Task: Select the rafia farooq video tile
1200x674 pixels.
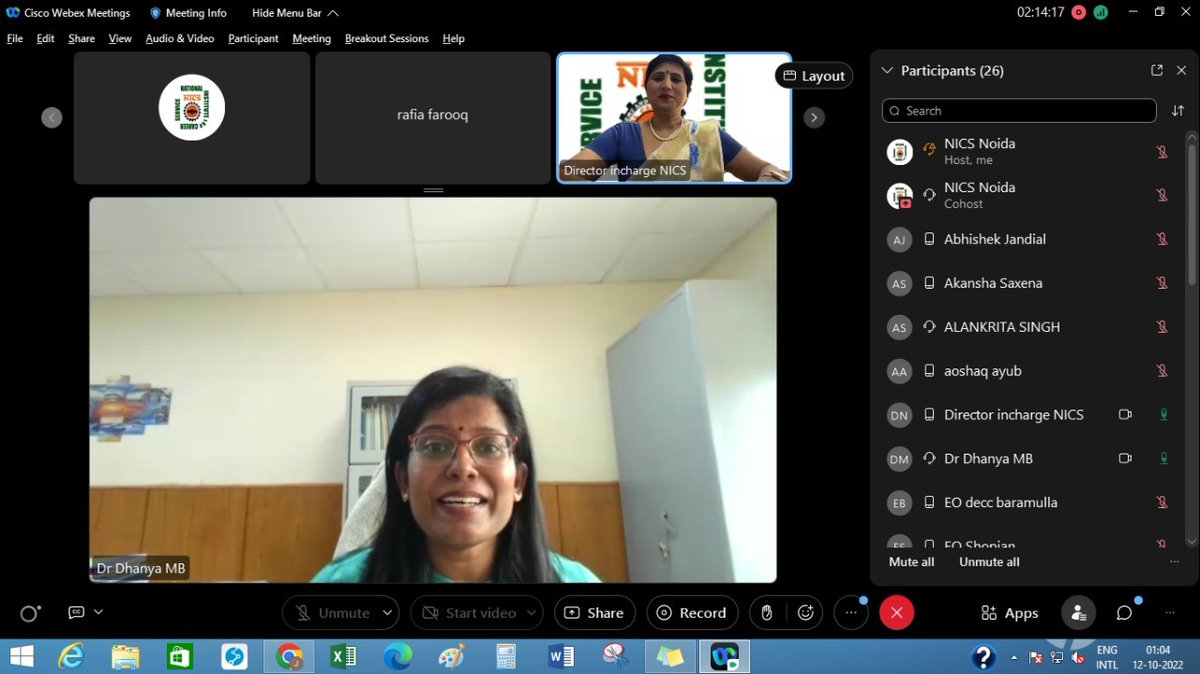Action: coord(432,118)
